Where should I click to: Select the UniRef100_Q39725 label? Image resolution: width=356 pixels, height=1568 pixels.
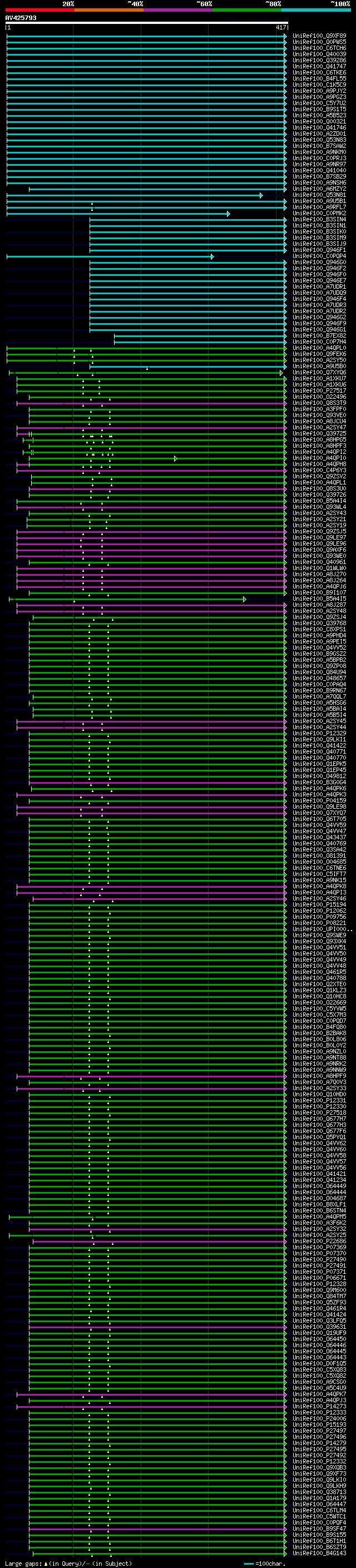click(319, 433)
